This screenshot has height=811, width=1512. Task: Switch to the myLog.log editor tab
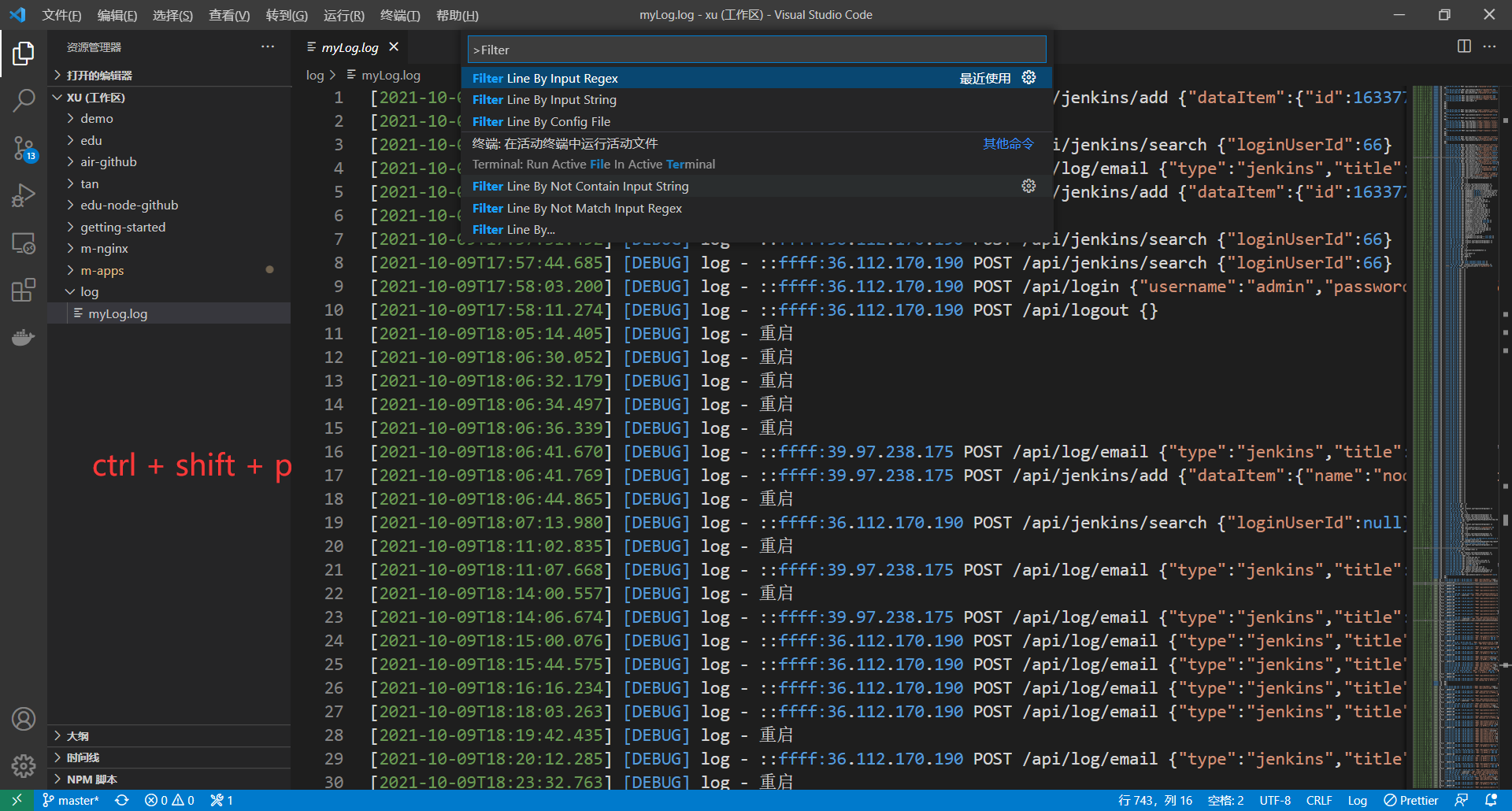coord(350,47)
